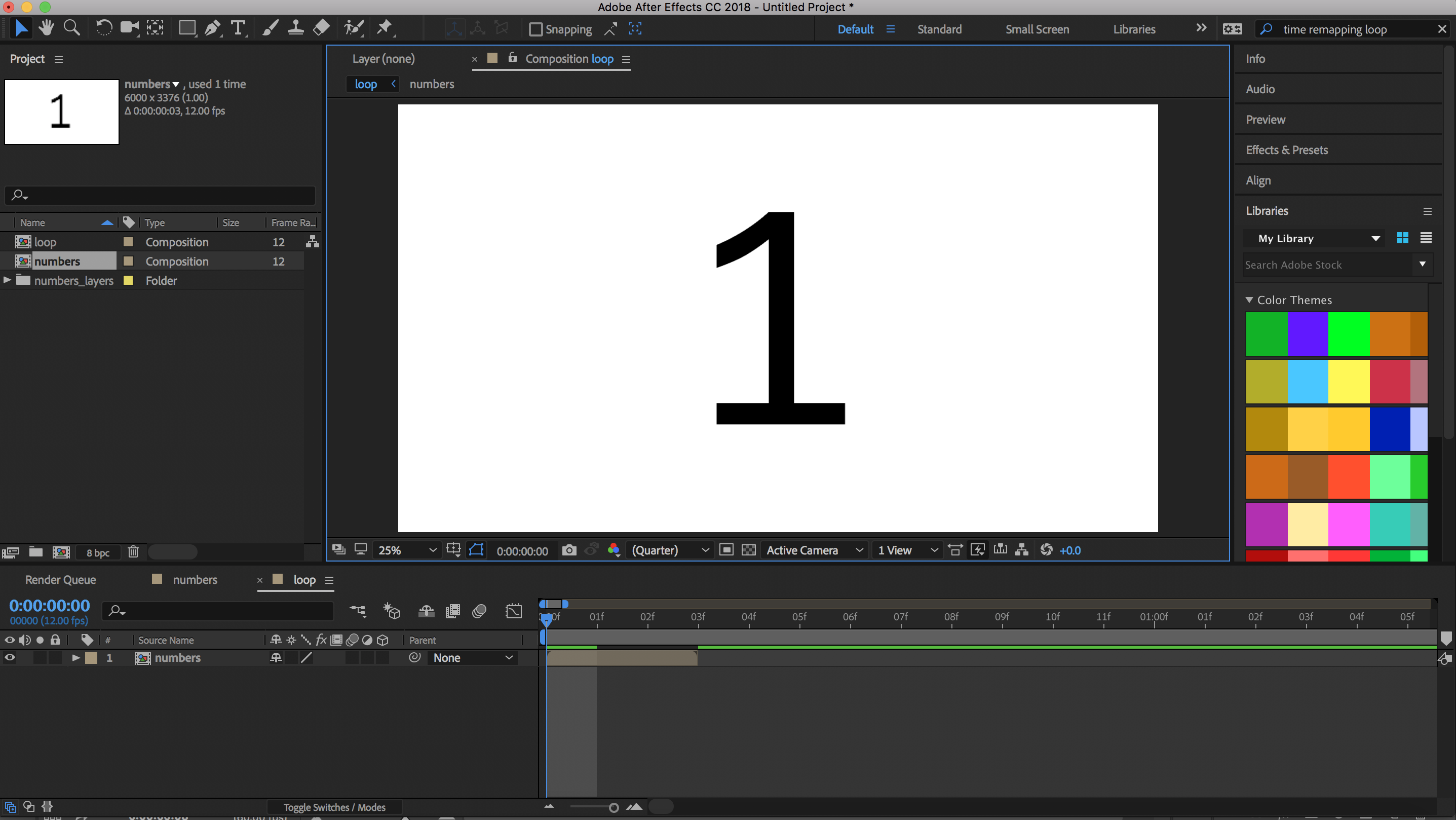
Task: Expand the numbers layer properties triangle
Action: point(74,658)
